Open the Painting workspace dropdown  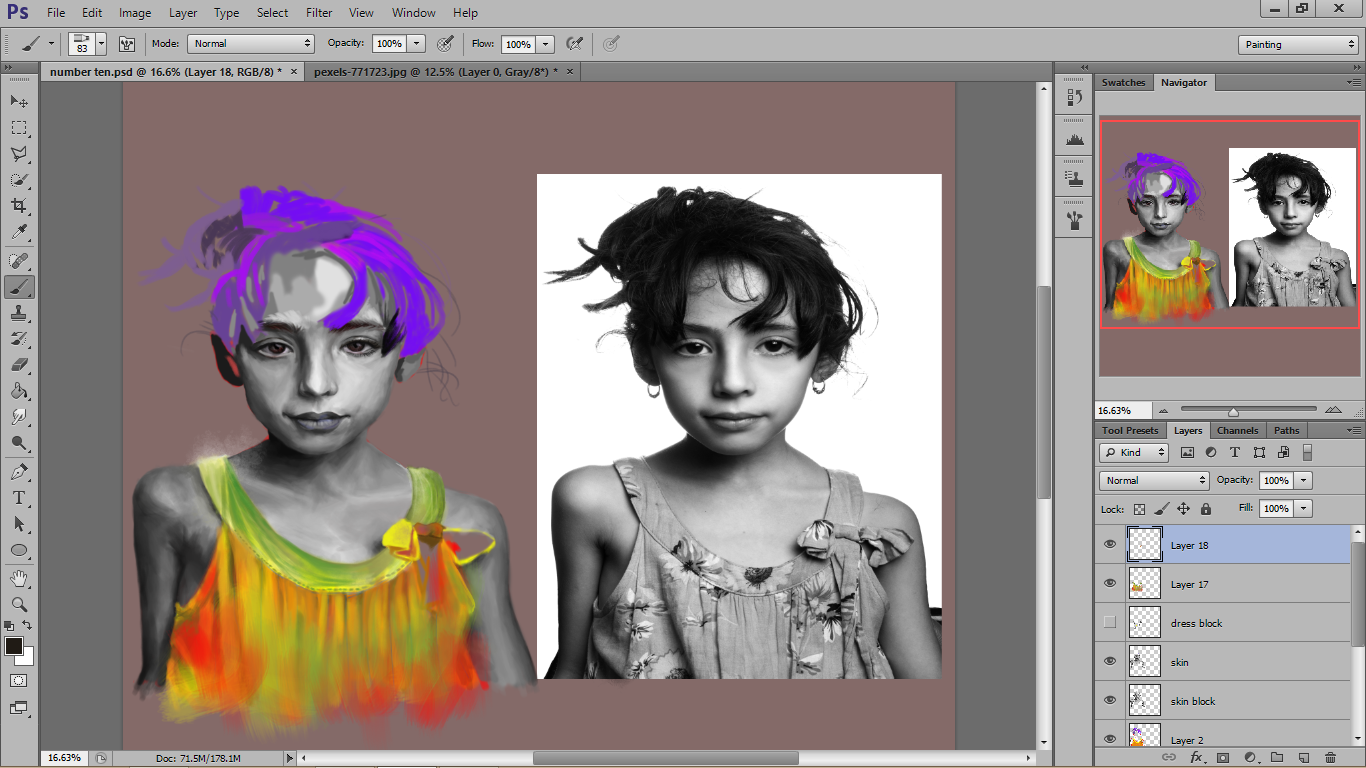pos(1298,45)
